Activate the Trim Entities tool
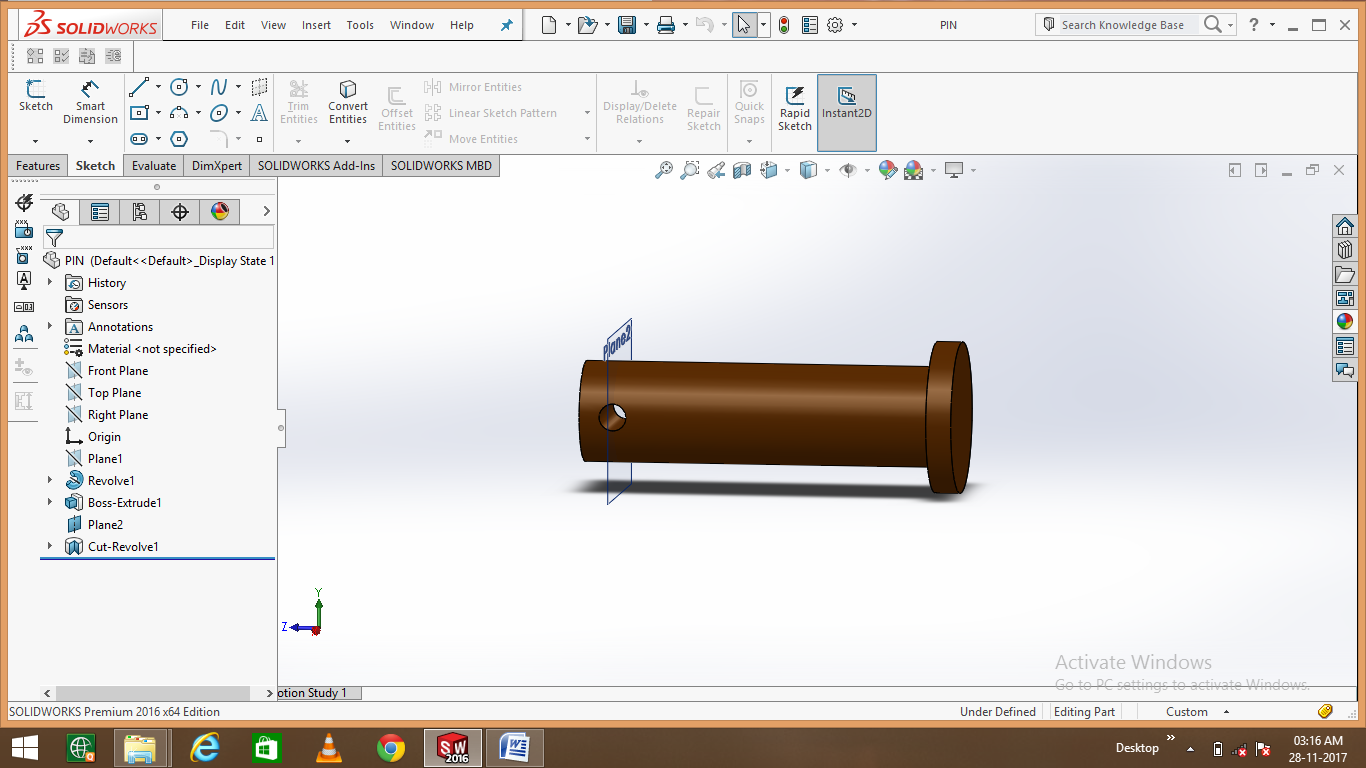This screenshot has height=768, width=1366. (298, 101)
